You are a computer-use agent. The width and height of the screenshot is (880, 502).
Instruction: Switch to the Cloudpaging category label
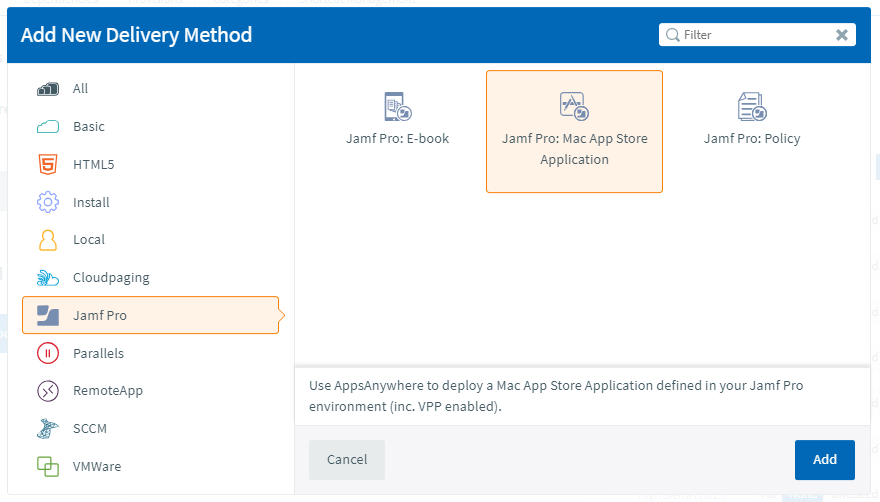tap(111, 278)
